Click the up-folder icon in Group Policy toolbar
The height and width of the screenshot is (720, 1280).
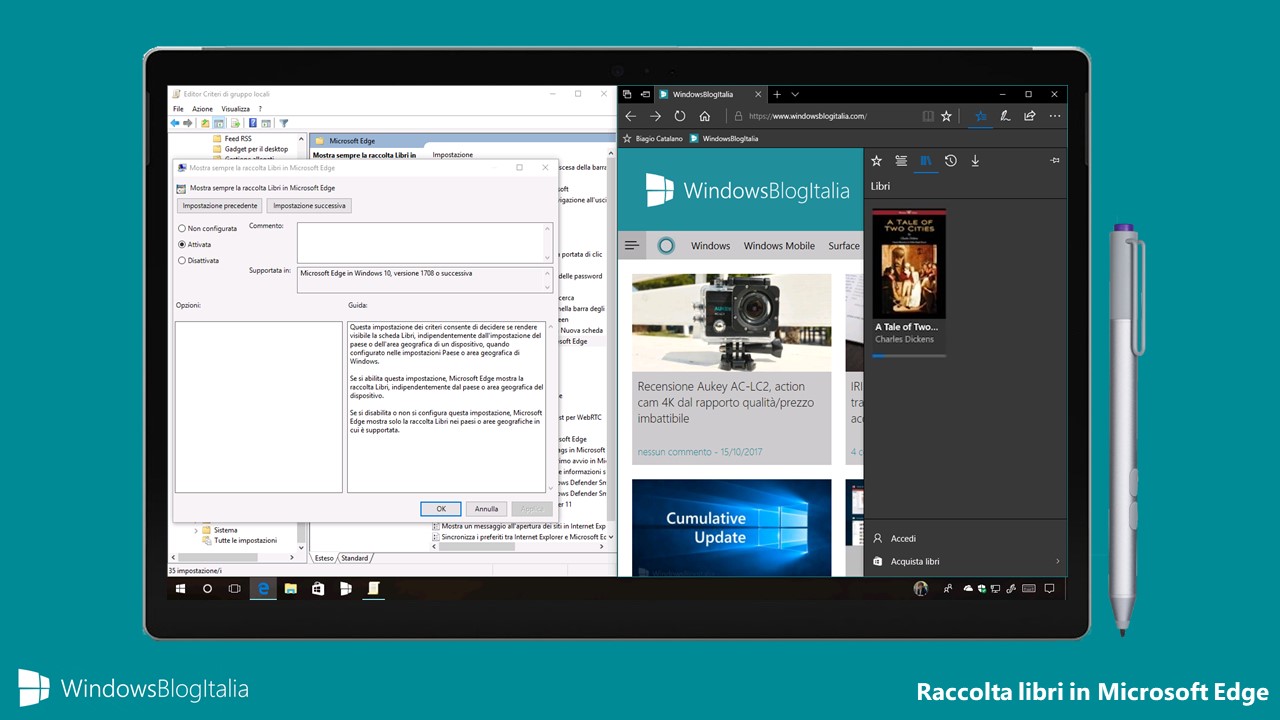(x=205, y=123)
